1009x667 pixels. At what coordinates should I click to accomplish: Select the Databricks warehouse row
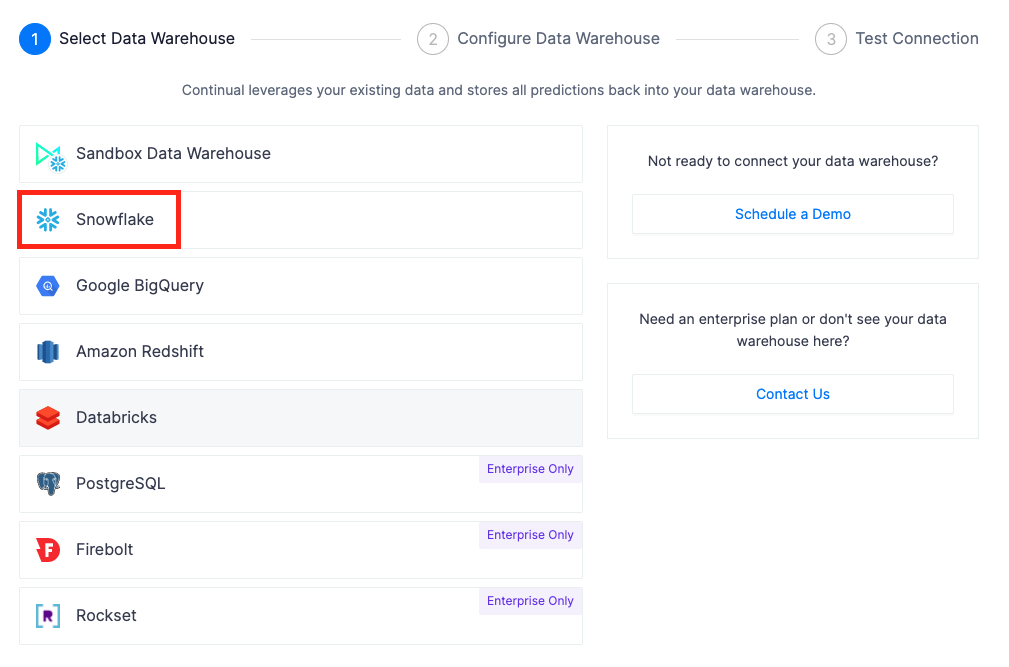click(x=300, y=418)
